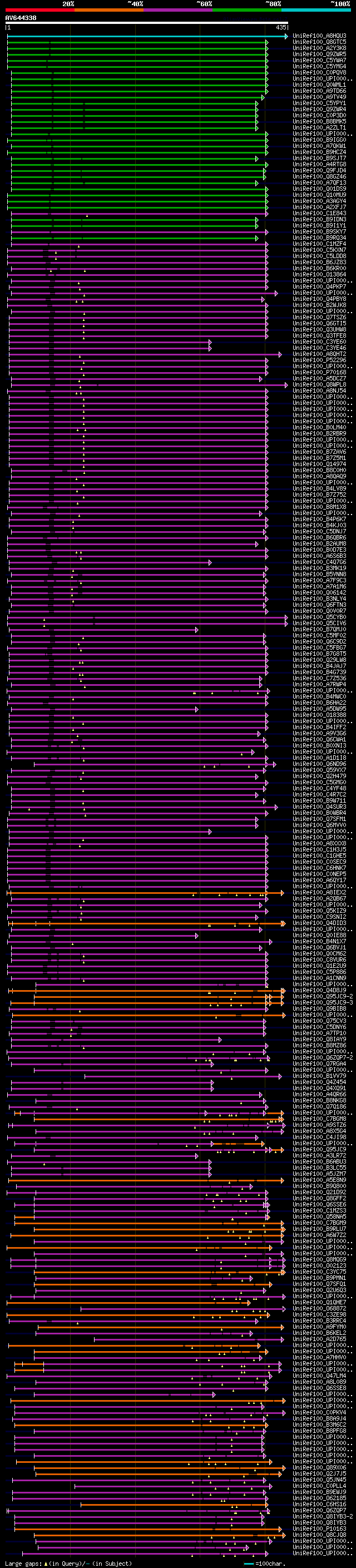Select UniRef100_Q01DS9 hit
This screenshot has height=1568, width=356.
point(319,189)
